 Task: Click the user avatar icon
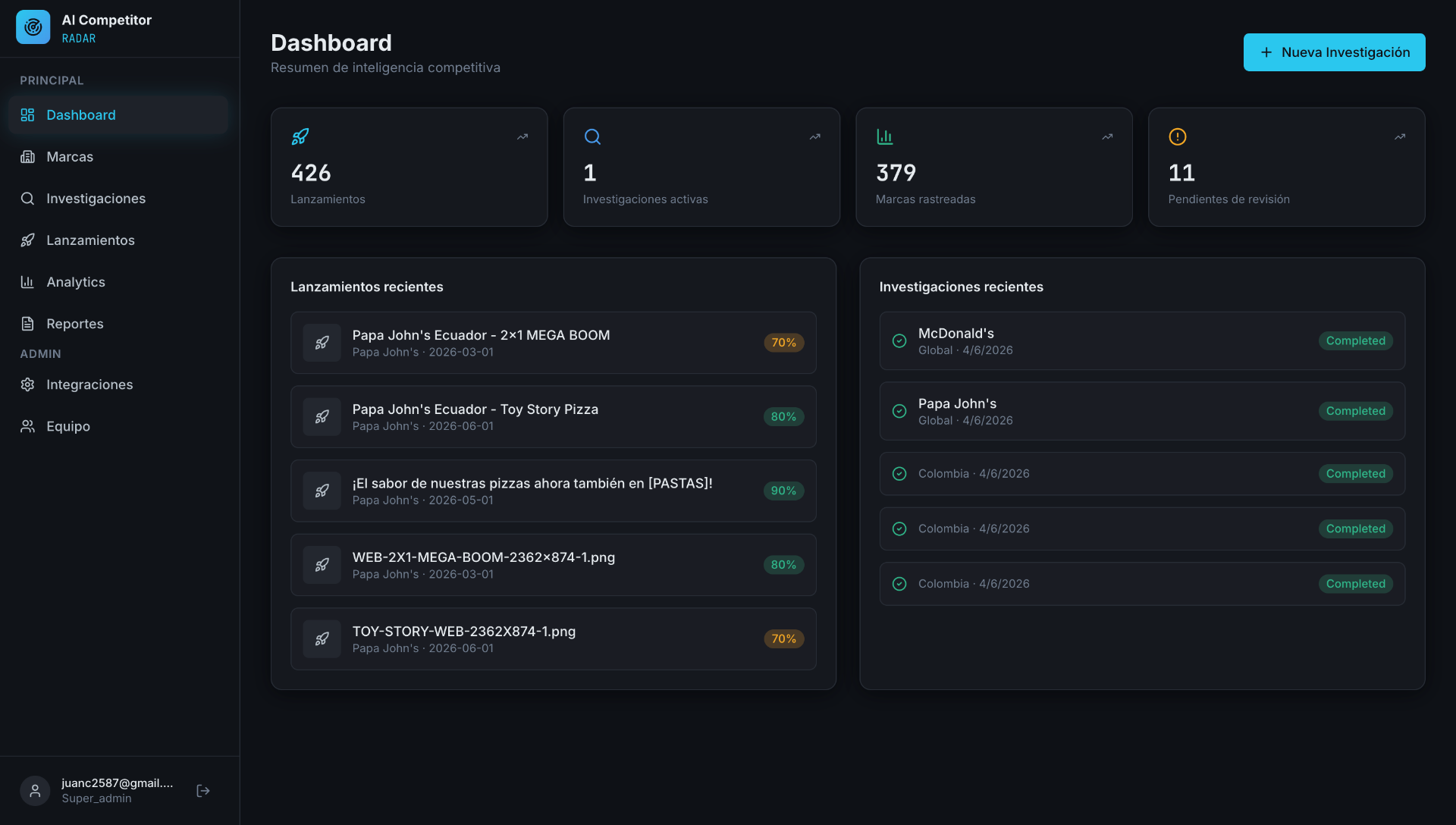pos(35,791)
